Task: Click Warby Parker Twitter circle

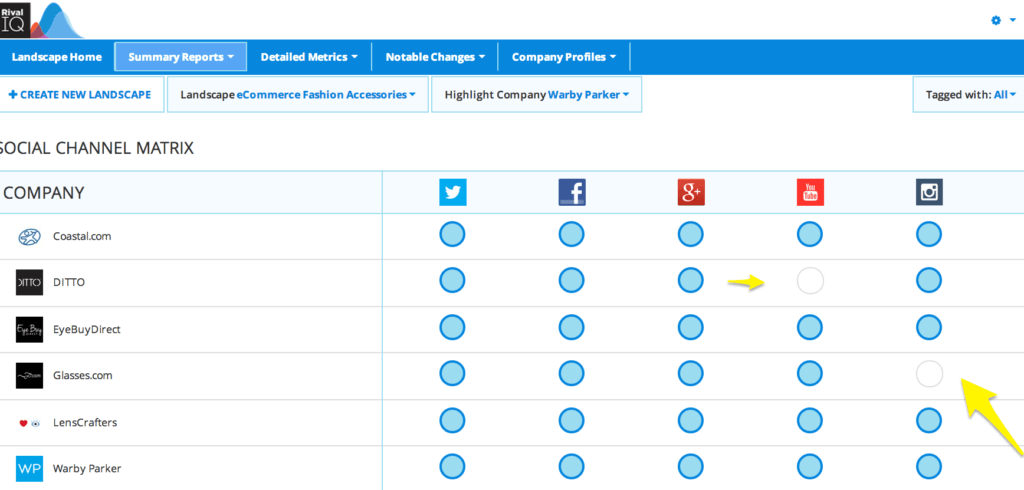Action: pos(453,467)
